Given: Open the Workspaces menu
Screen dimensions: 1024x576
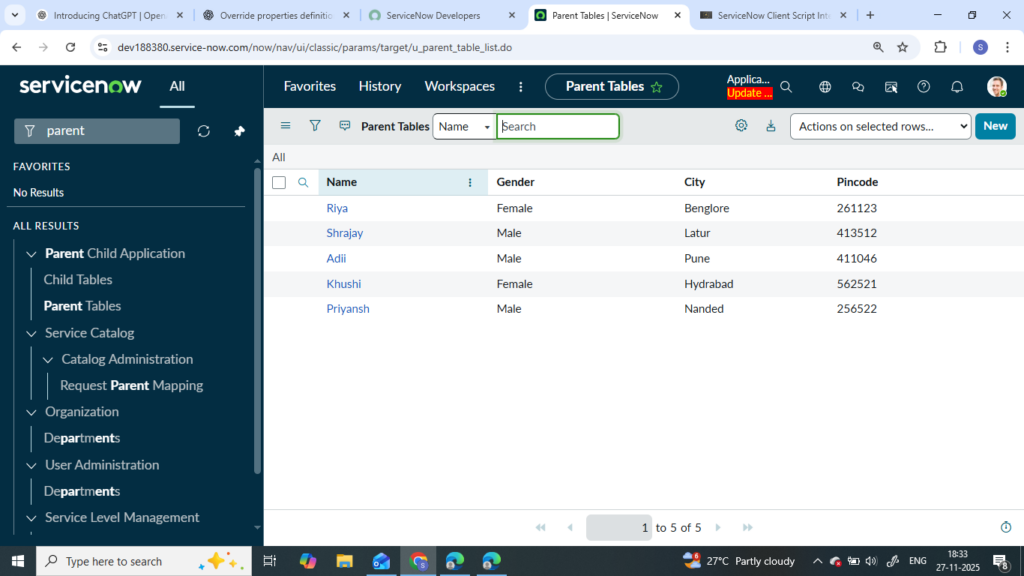Looking at the screenshot, I should pyautogui.click(x=459, y=87).
